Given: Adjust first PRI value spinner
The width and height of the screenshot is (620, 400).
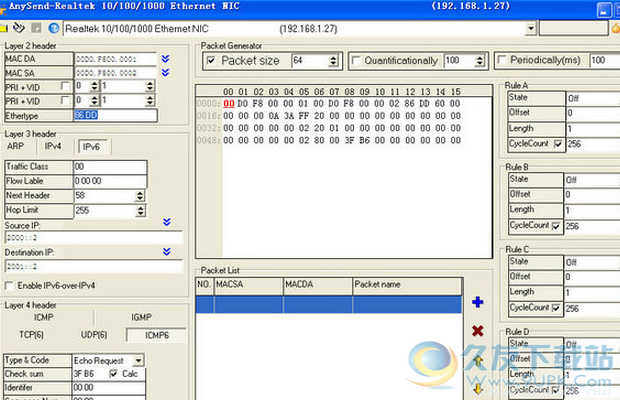Looking at the screenshot, I should [x=94, y=86].
